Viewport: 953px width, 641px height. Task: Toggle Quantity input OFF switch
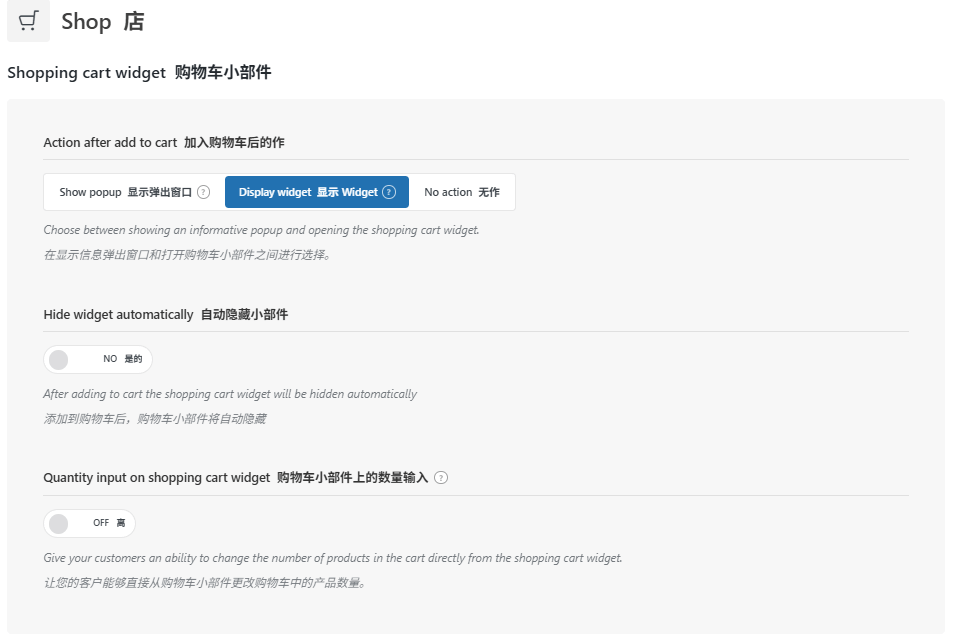pyautogui.click(x=89, y=523)
